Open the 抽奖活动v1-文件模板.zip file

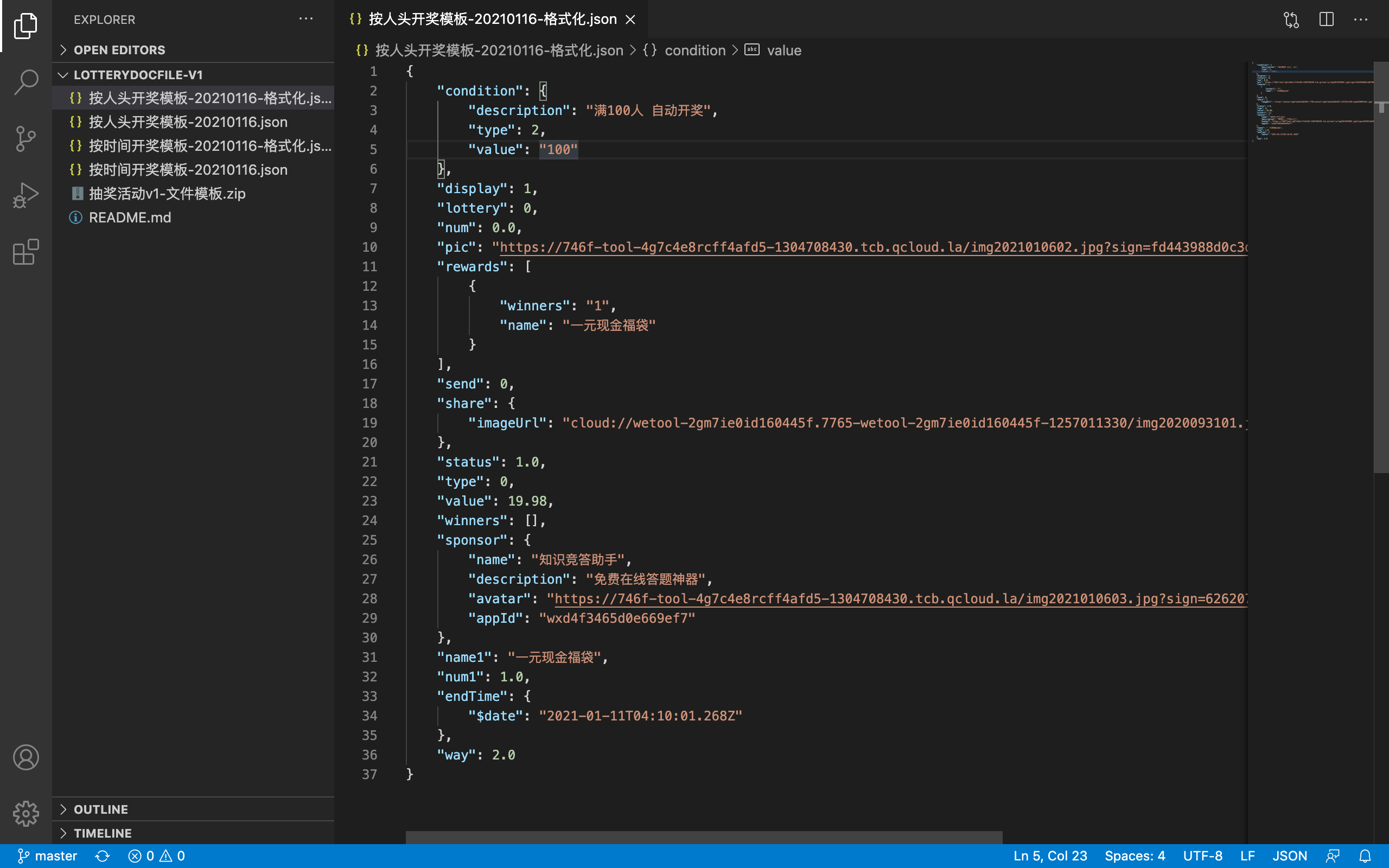point(167,194)
